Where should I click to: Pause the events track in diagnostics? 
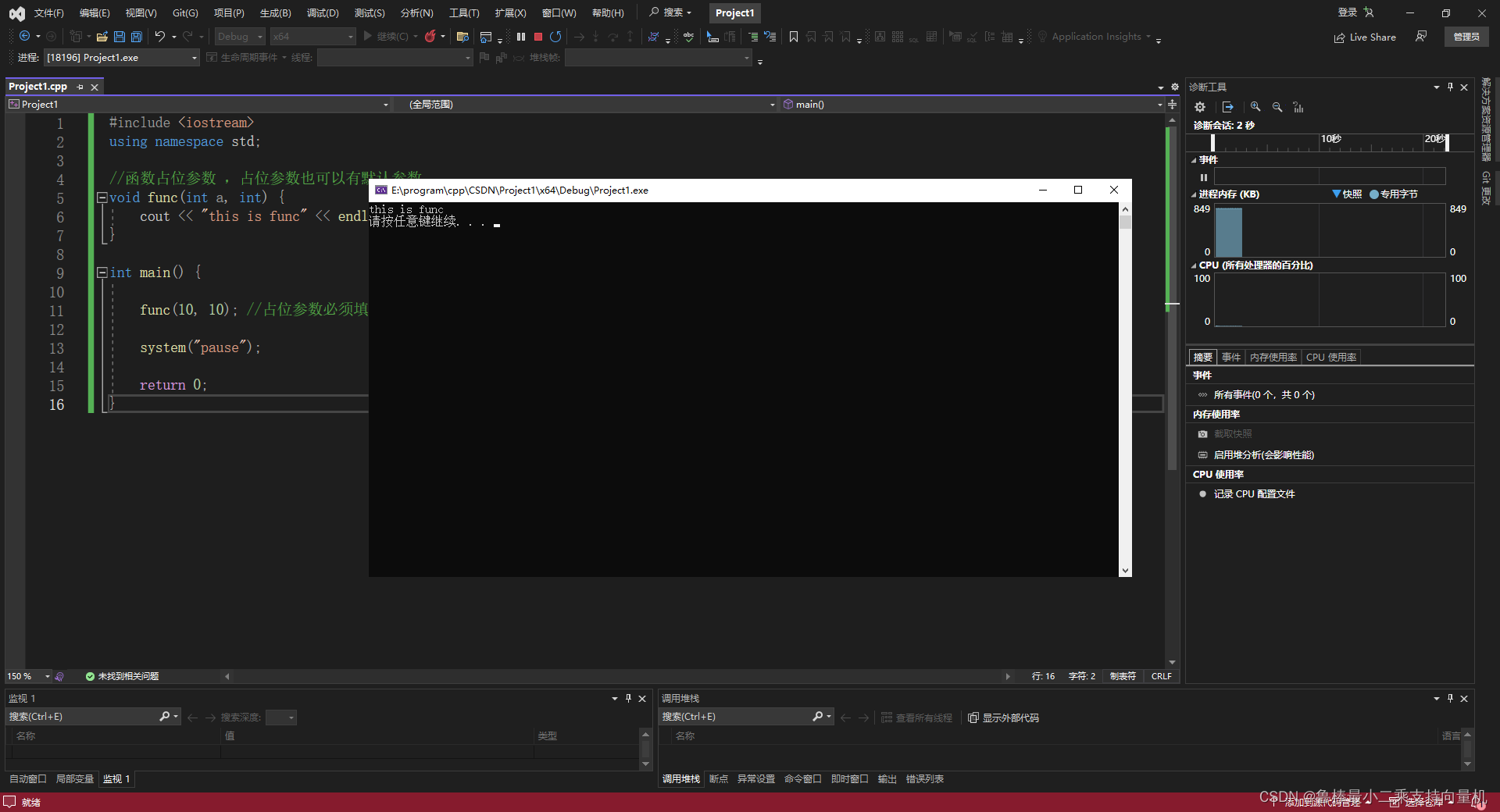click(1204, 177)
